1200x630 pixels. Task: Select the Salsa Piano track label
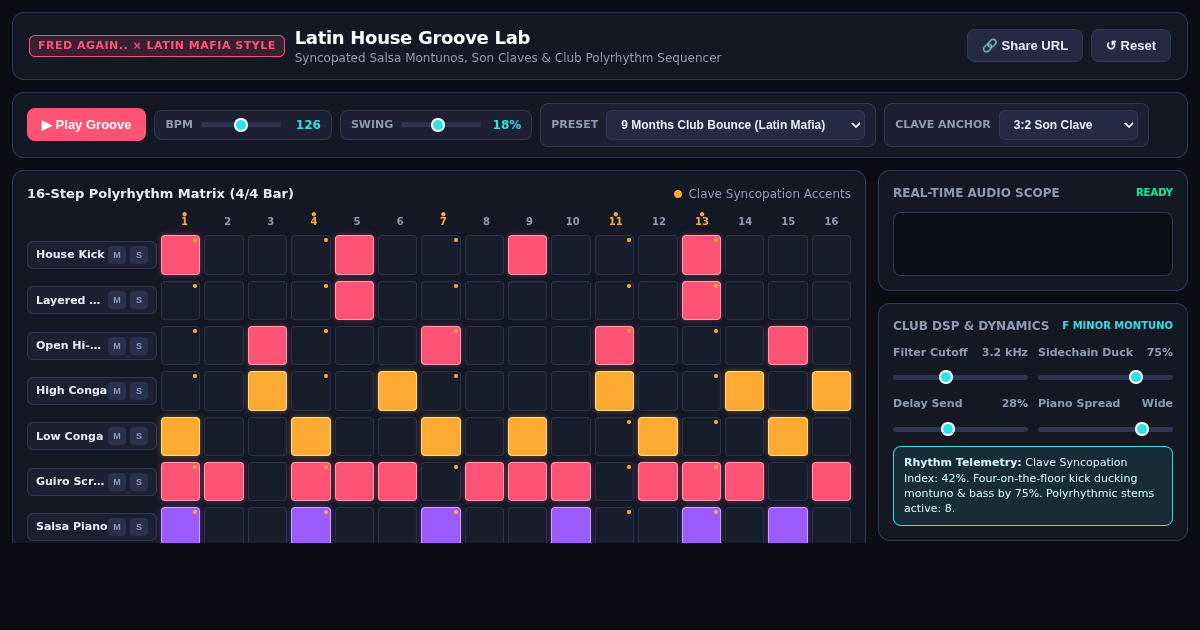click(x=71, y=527)
